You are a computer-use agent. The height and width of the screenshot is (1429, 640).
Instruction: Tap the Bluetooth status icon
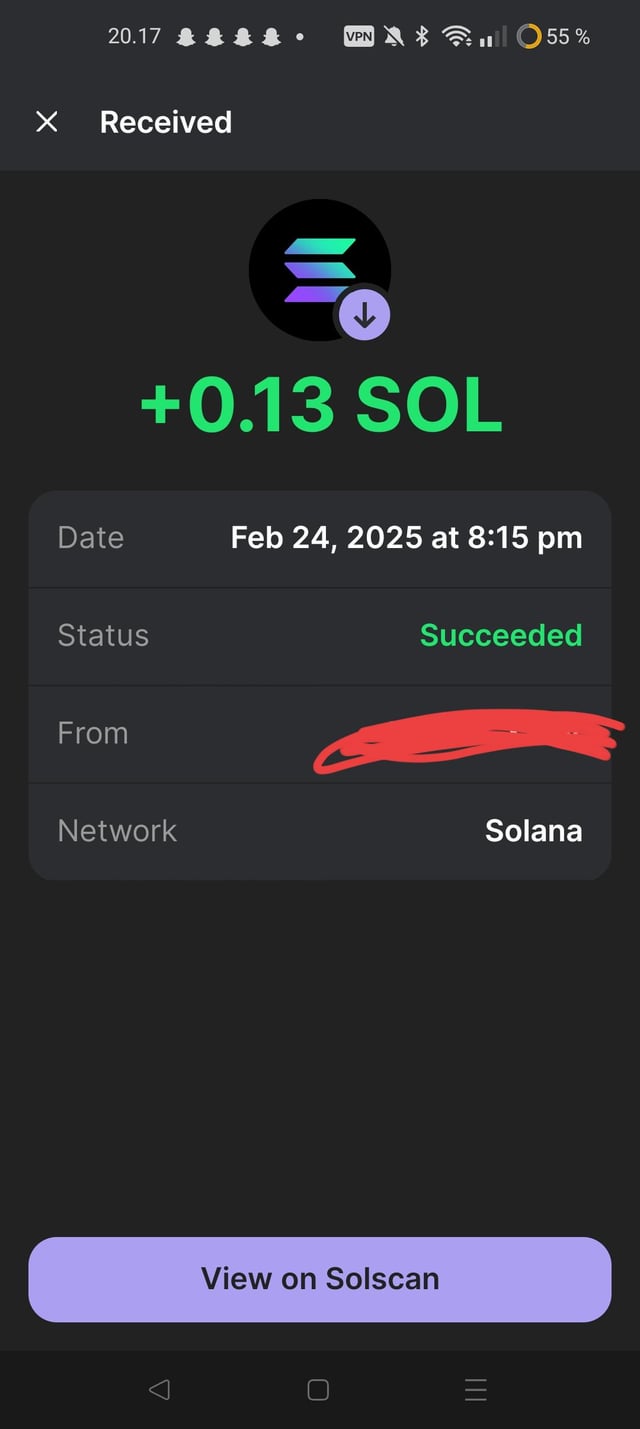[422, 37]
